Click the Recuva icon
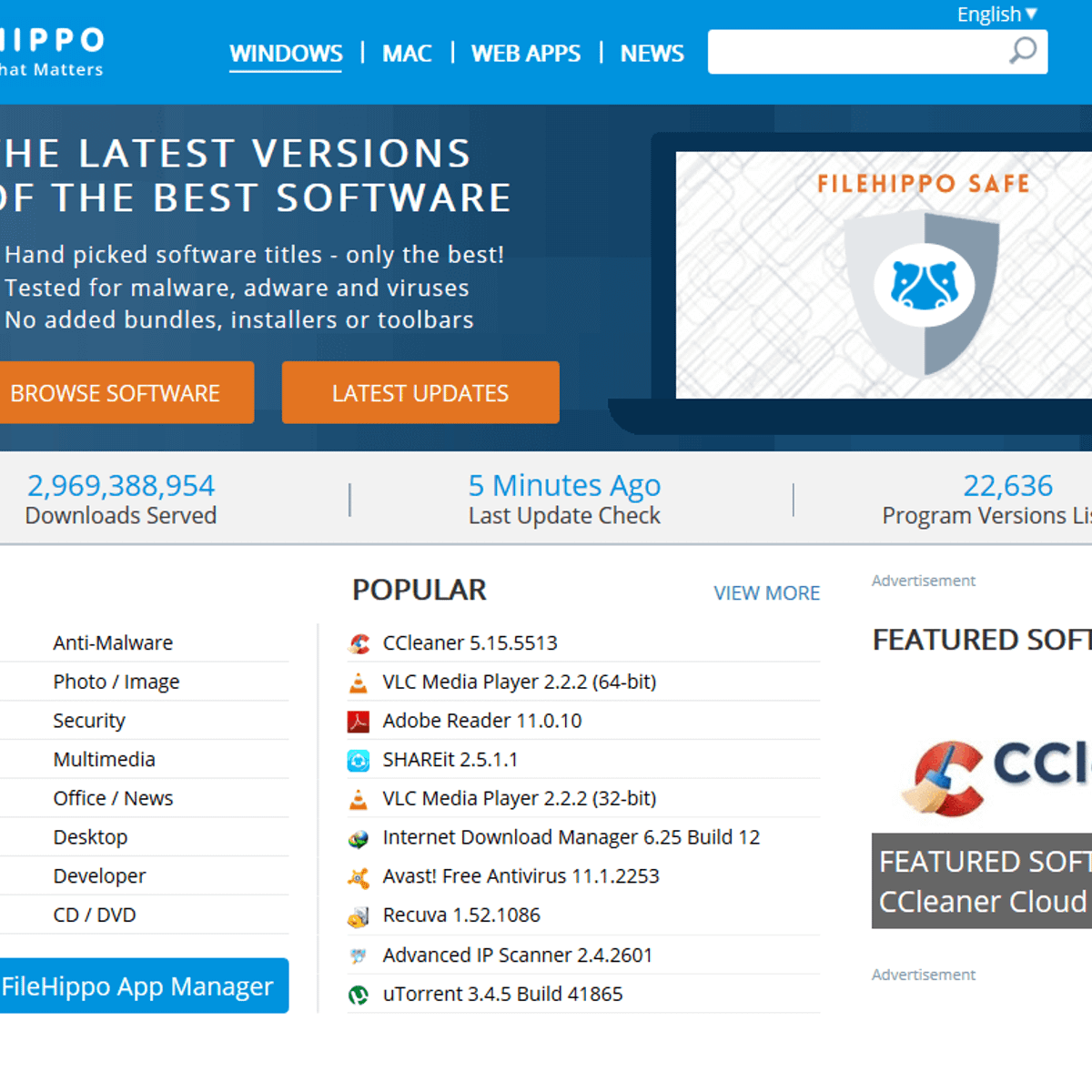1092x1092 pixels. pyautogui.click(x=359, y=916)
